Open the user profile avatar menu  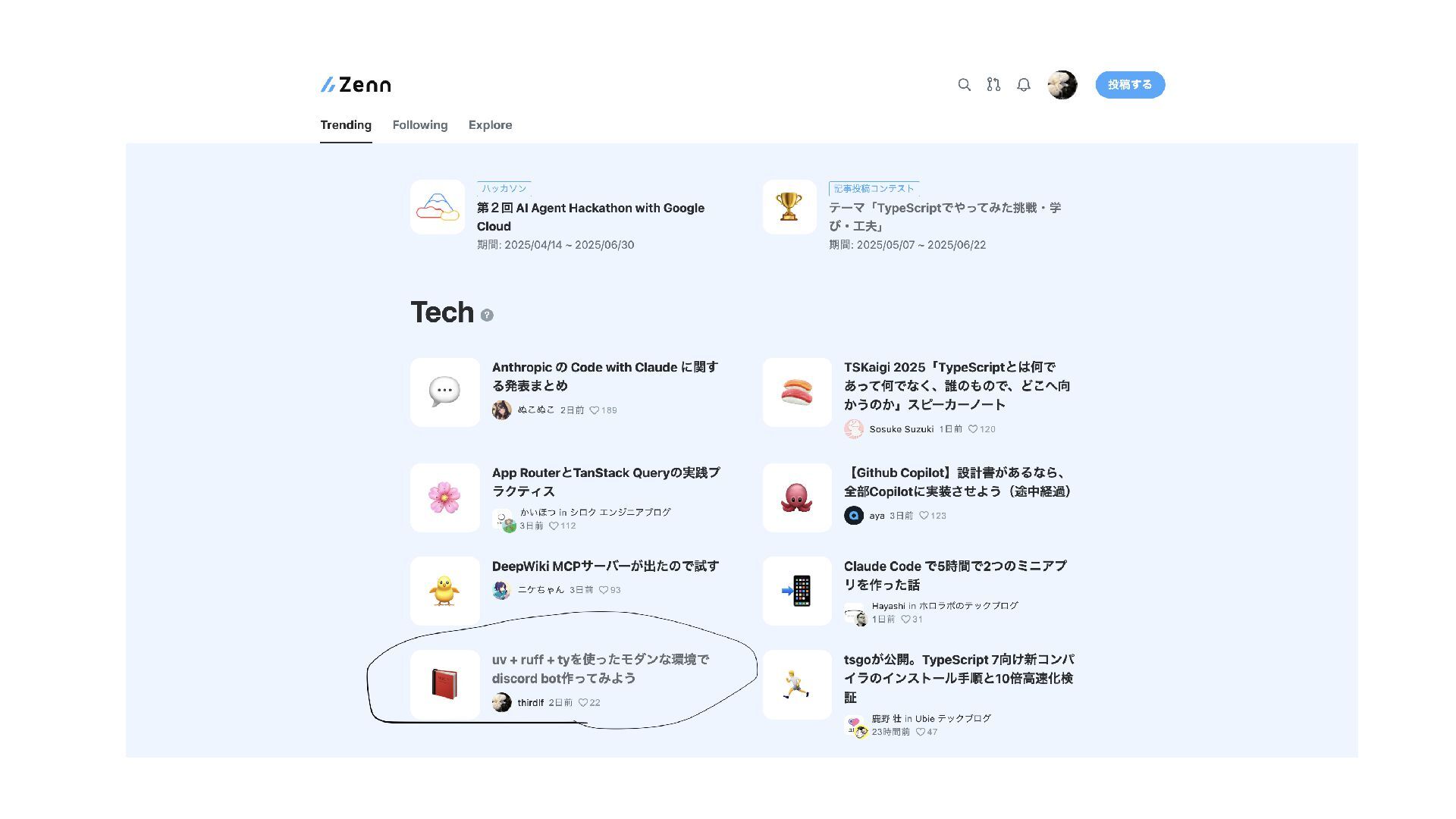(x=1062, y=85)
